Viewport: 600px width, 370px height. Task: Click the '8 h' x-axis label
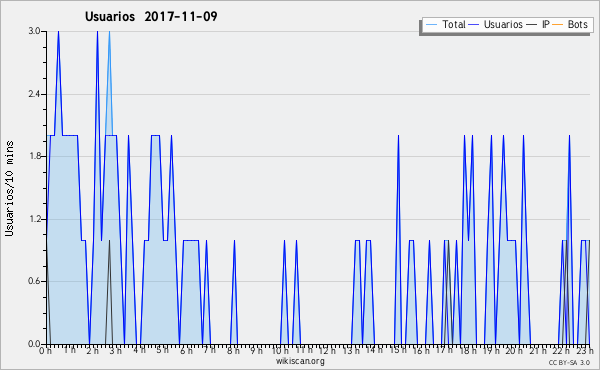233,350
